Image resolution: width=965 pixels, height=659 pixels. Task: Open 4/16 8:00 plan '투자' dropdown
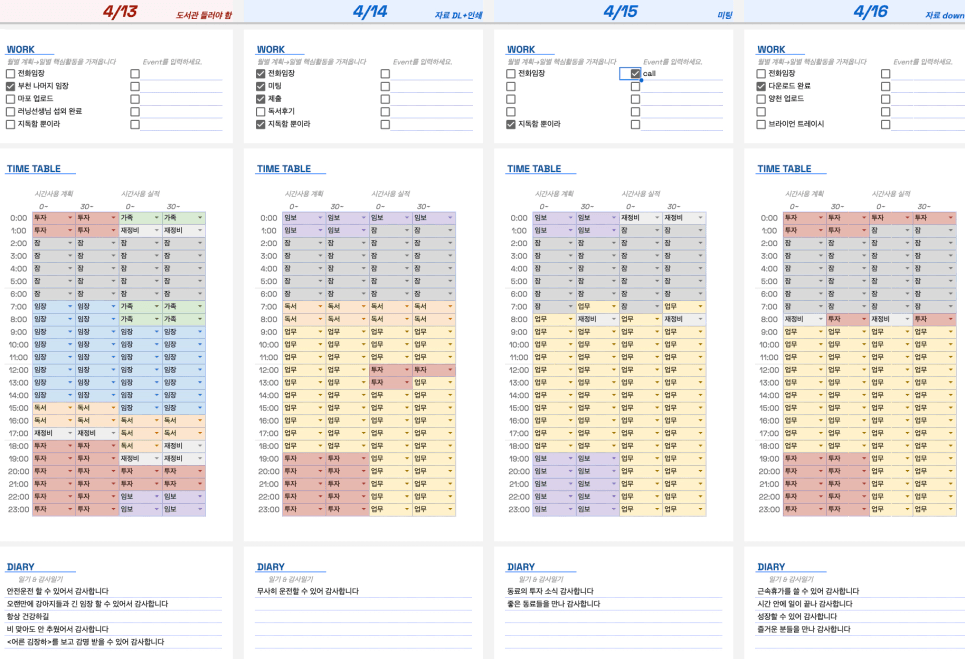pyautogui.click(x=864, y=319)
